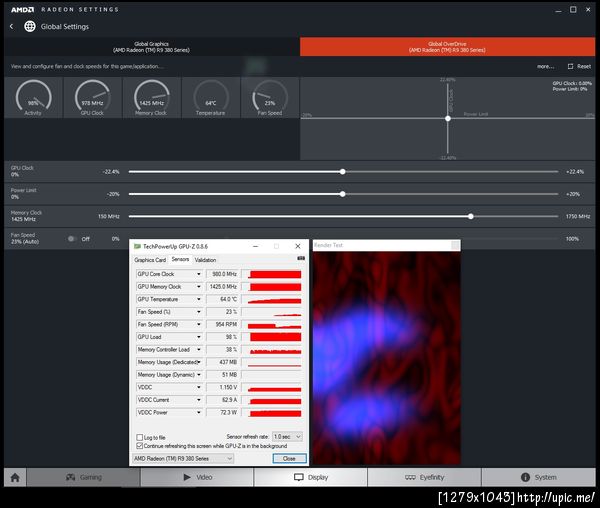The image size is (600, 508).
Task: Click the Activity gauge
Action: coord(33,98)
